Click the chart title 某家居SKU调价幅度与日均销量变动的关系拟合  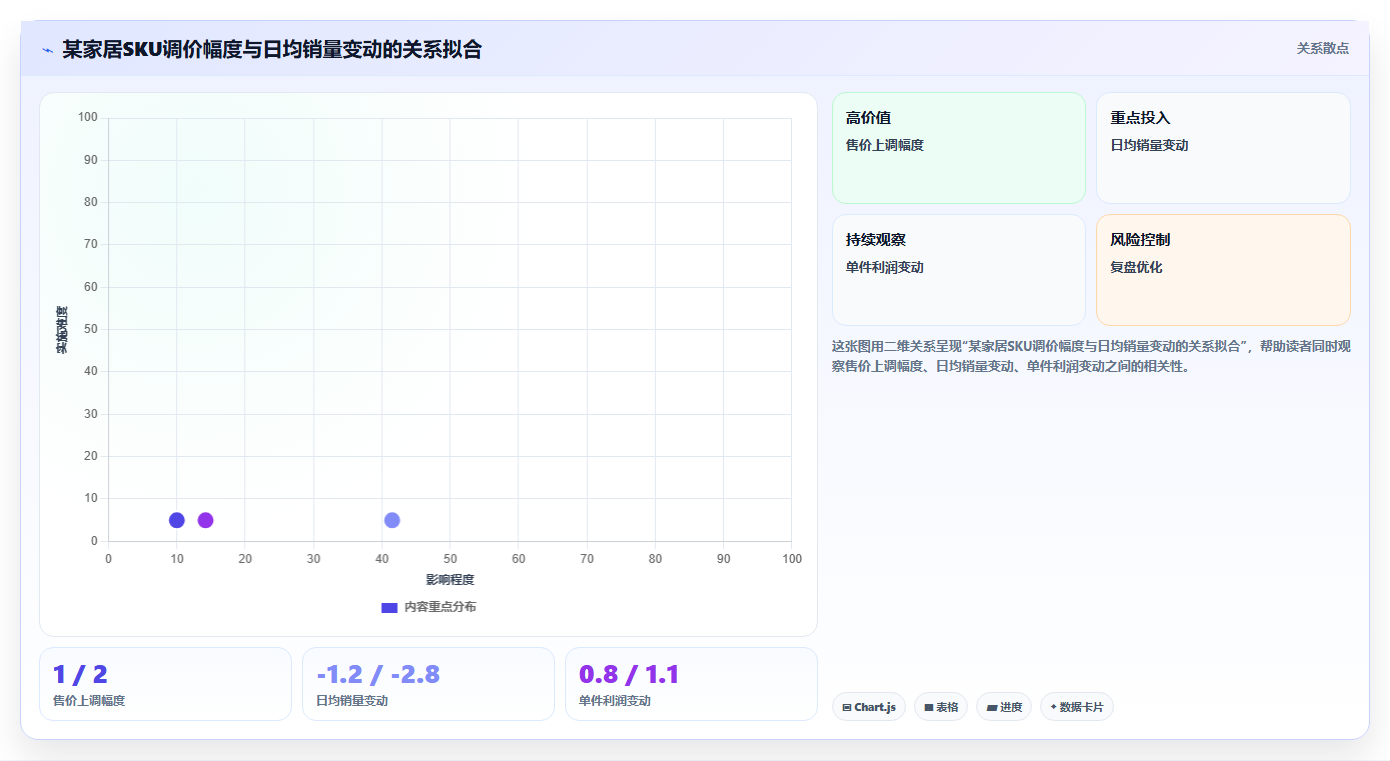[272, 49]
